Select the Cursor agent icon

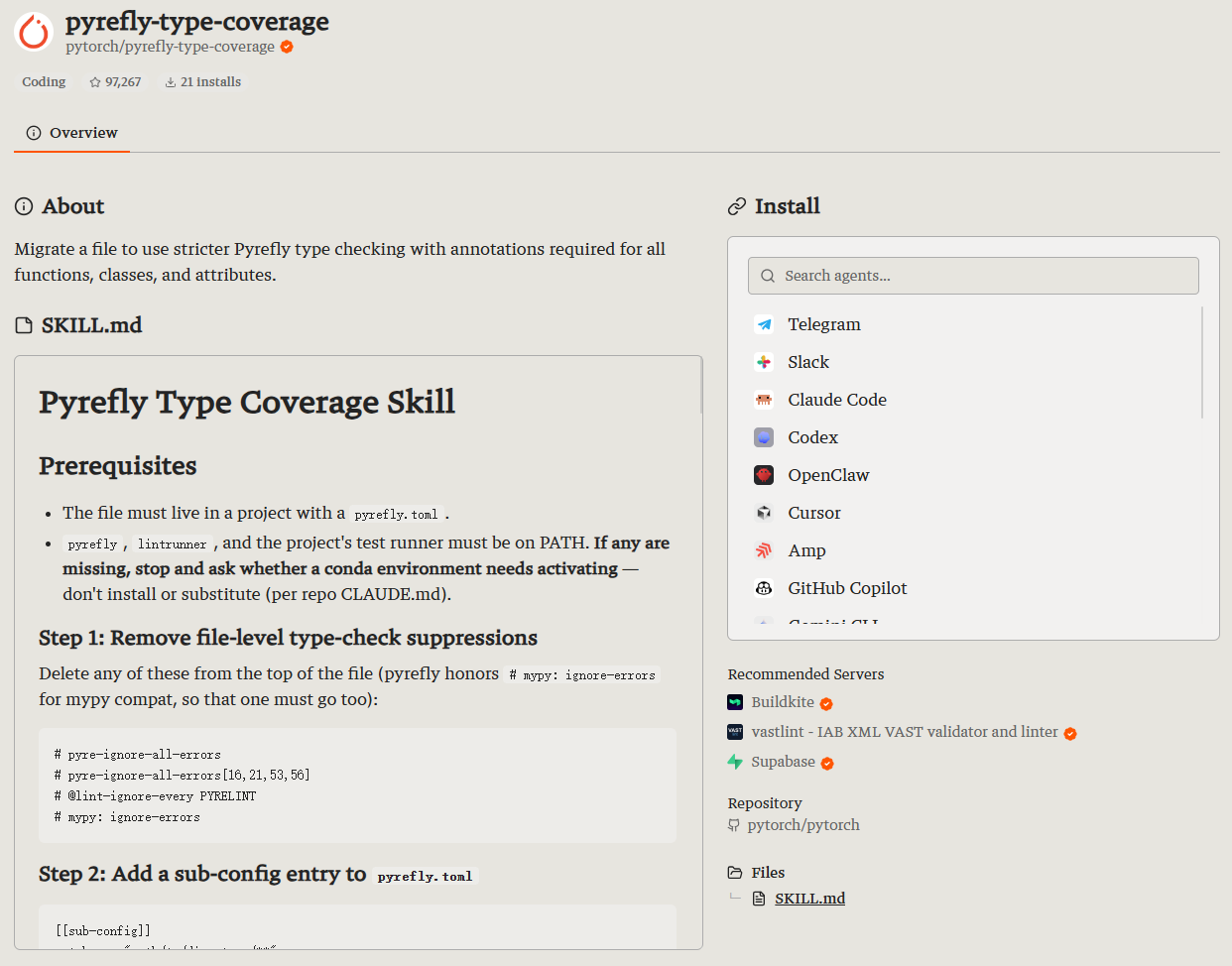pos(764,513)
